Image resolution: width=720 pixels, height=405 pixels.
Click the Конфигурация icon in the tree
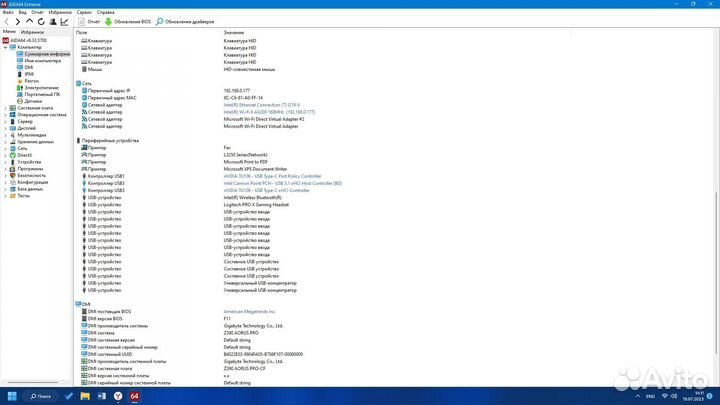tap(13, 182)
